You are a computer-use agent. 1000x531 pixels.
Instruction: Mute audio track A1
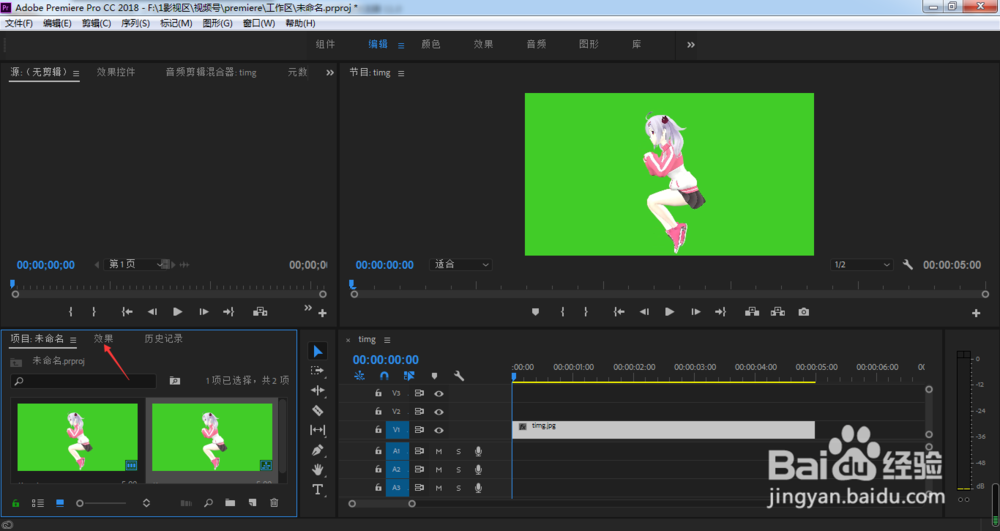[439, 451]
